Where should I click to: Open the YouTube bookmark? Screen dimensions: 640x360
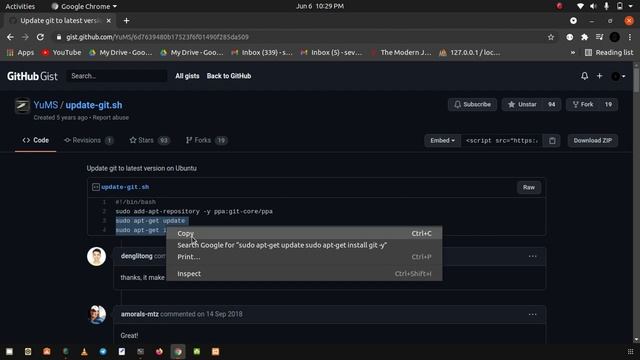[x=61, y=53]
